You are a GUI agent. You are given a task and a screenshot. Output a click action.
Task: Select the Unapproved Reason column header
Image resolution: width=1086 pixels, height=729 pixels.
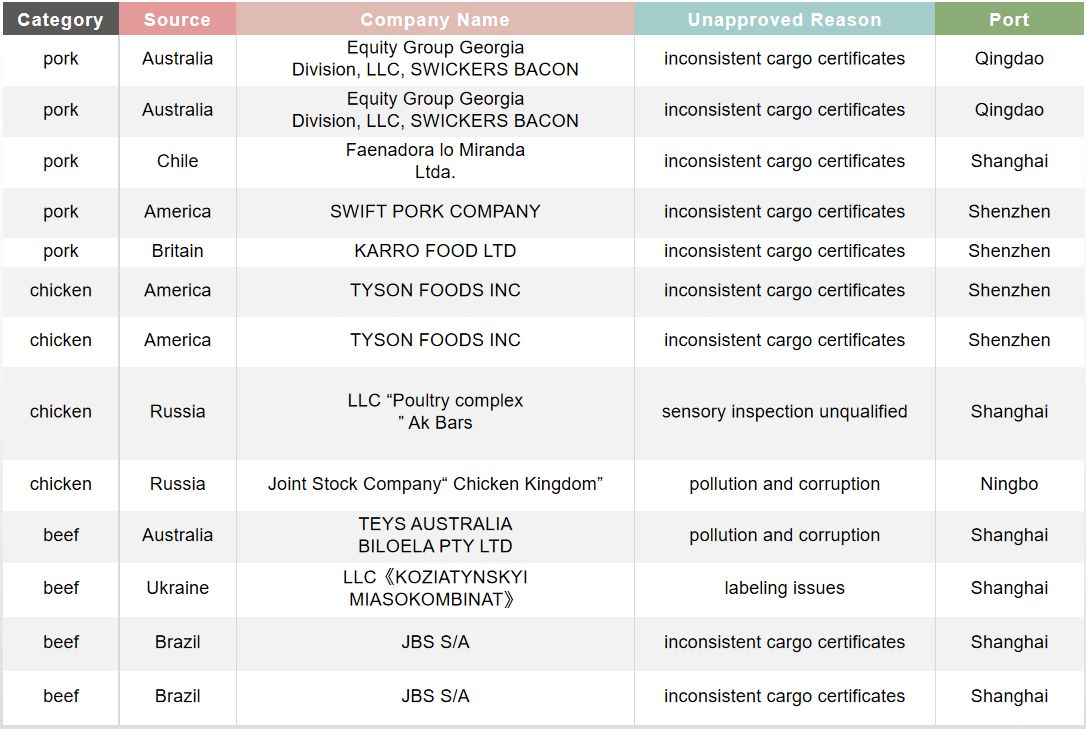784,19
